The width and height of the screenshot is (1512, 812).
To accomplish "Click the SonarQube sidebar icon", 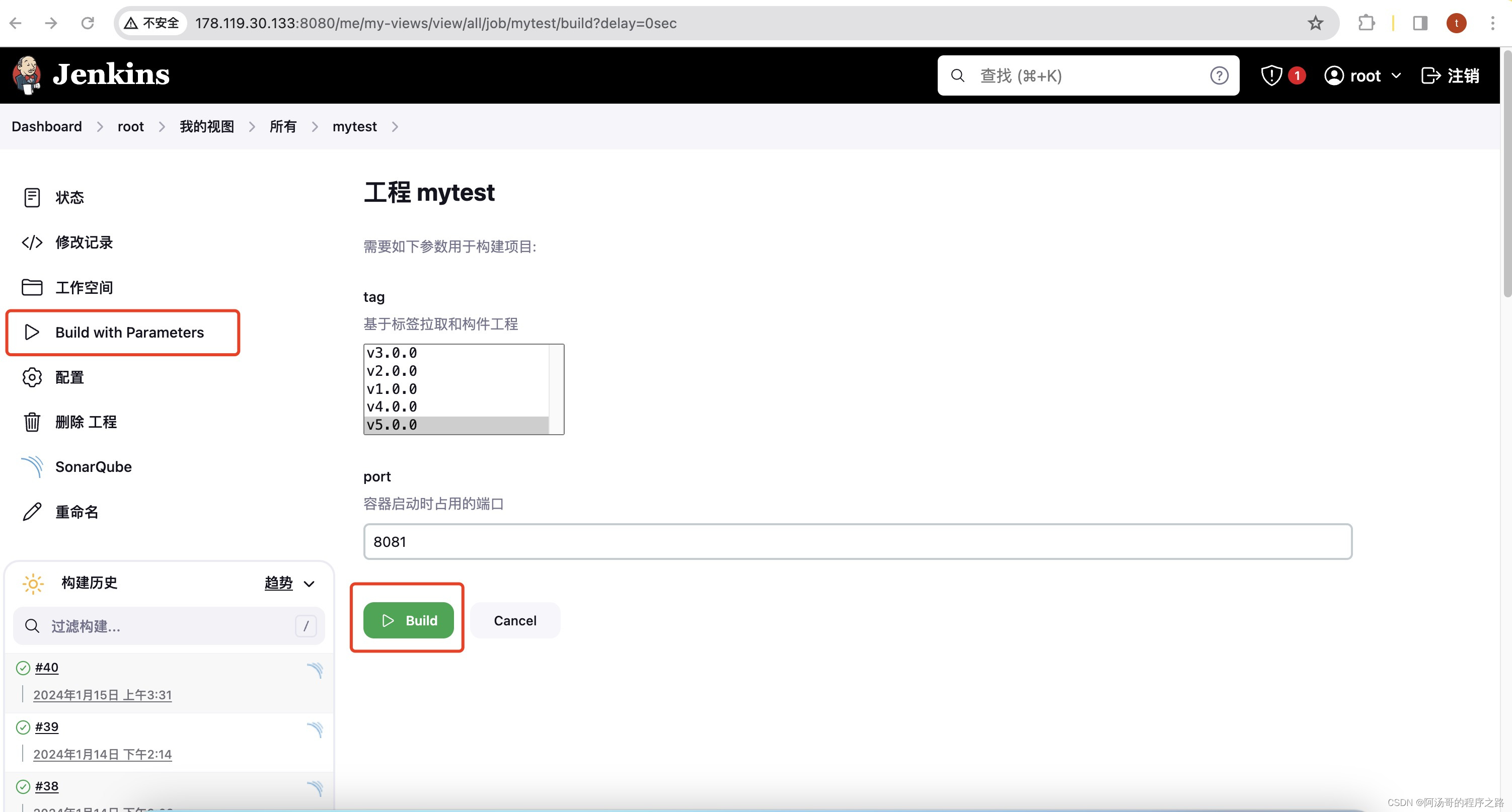I will click(32, 466).
